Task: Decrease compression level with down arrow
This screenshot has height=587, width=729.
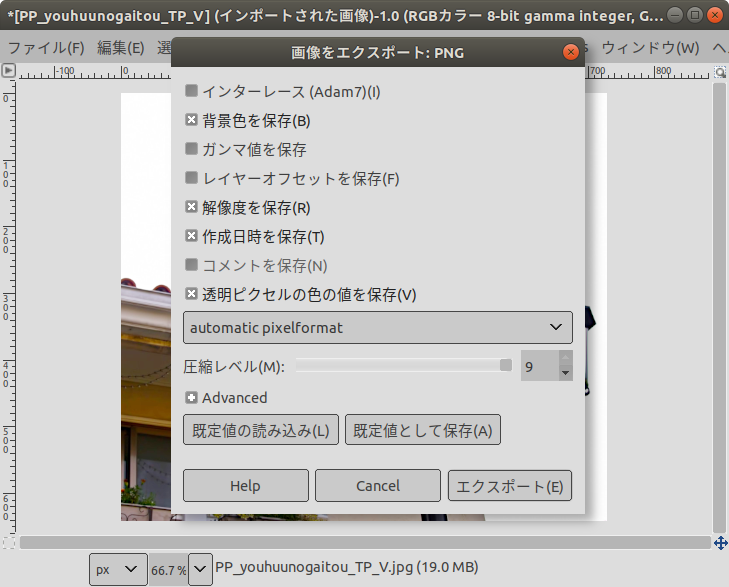Action: tap(565, 373)
